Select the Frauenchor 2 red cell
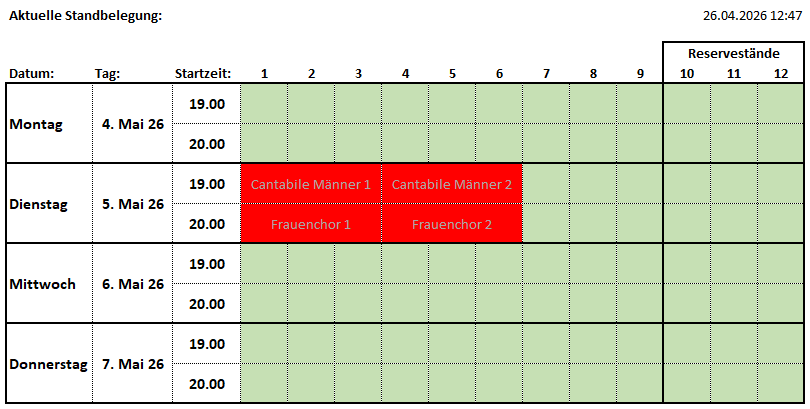 click(451, 224)
